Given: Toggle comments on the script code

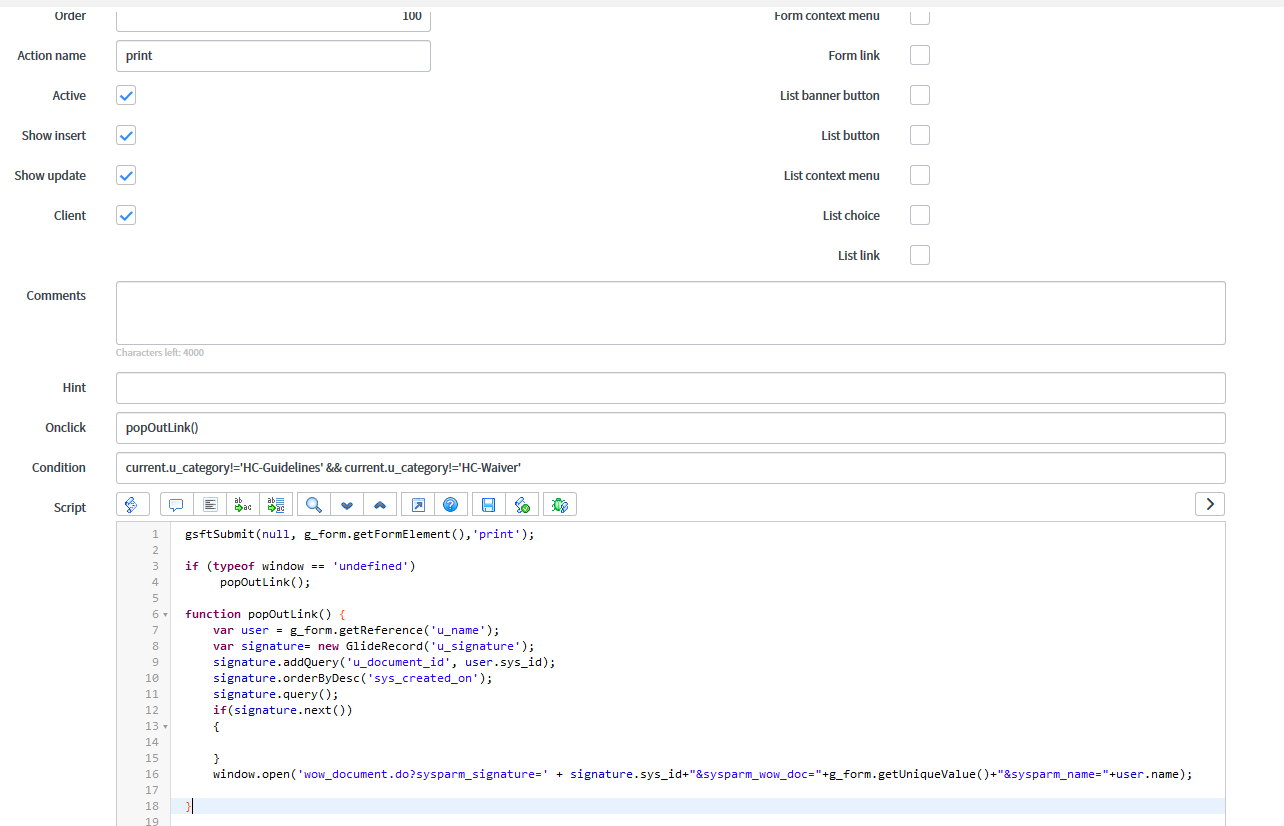Looking at the screenshot, I should [x=176, y=504].
